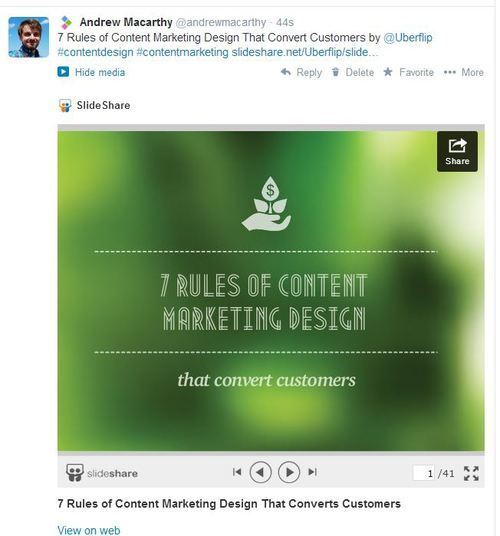Jump to first slide in the SlideShare player
The image size is (500, 536).
tap(237, 472)
